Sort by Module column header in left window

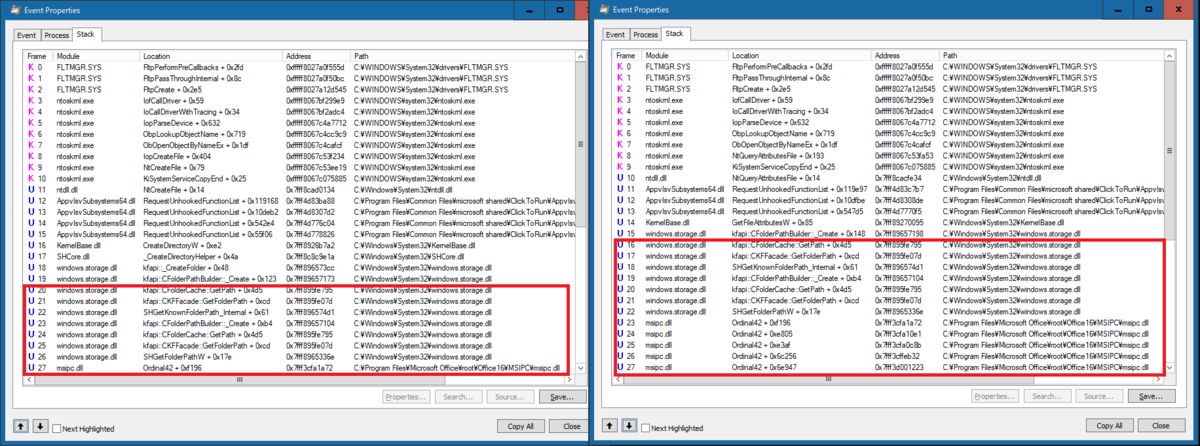[x=98, y=56]
